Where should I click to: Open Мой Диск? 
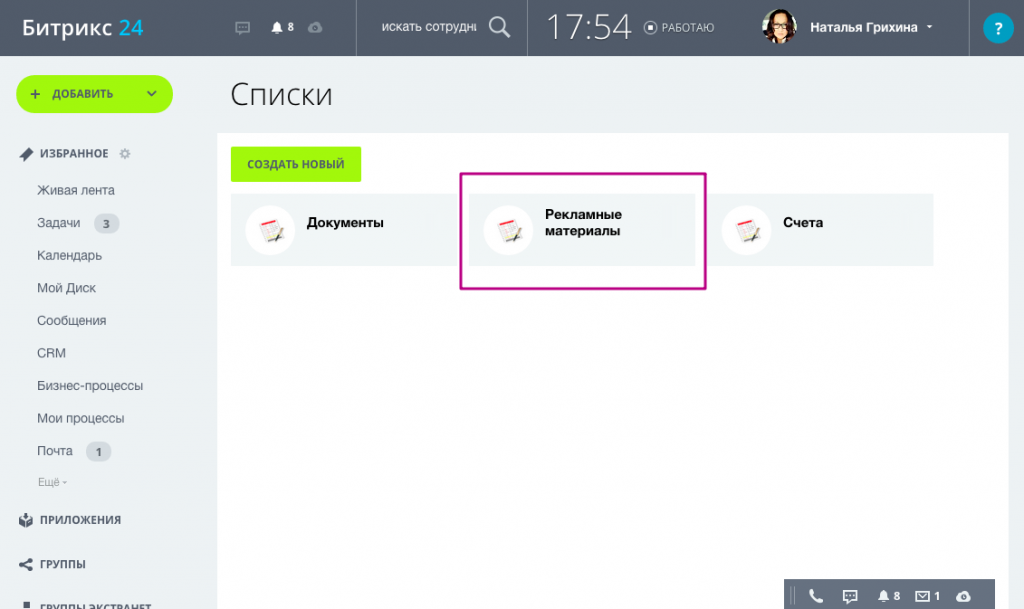[67, 288]
